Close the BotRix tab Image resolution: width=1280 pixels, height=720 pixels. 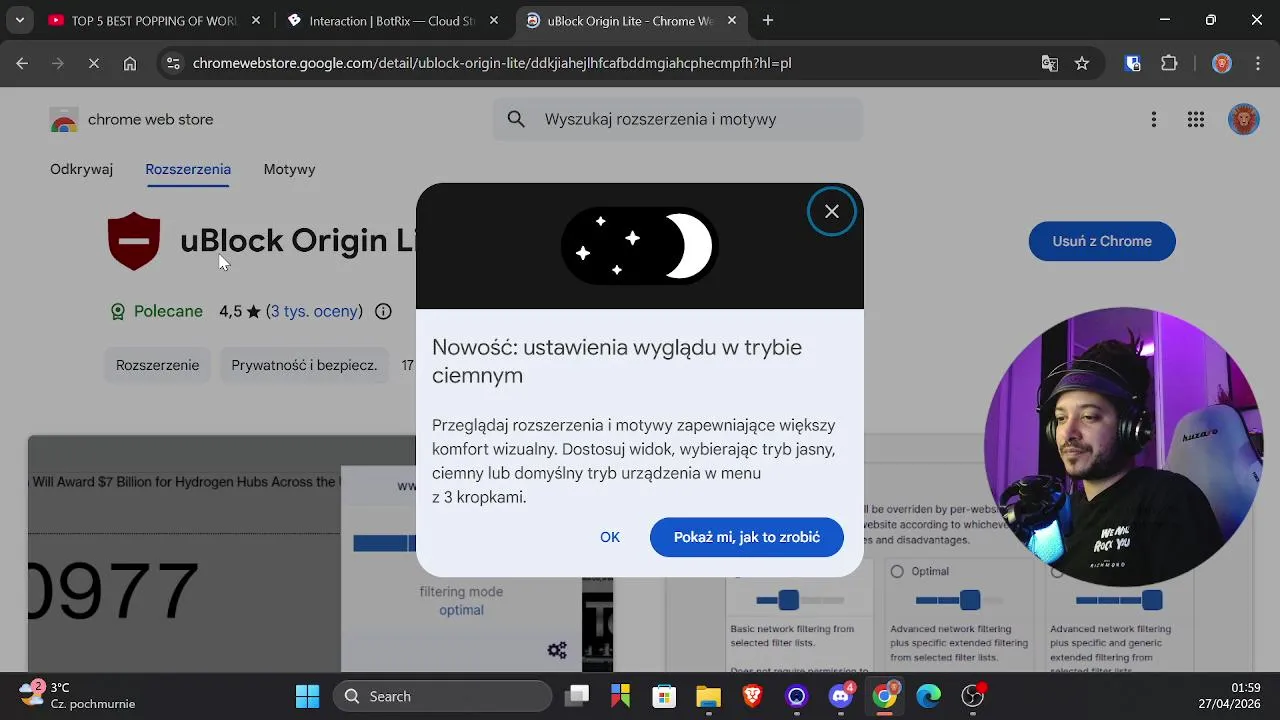(493, 20)
